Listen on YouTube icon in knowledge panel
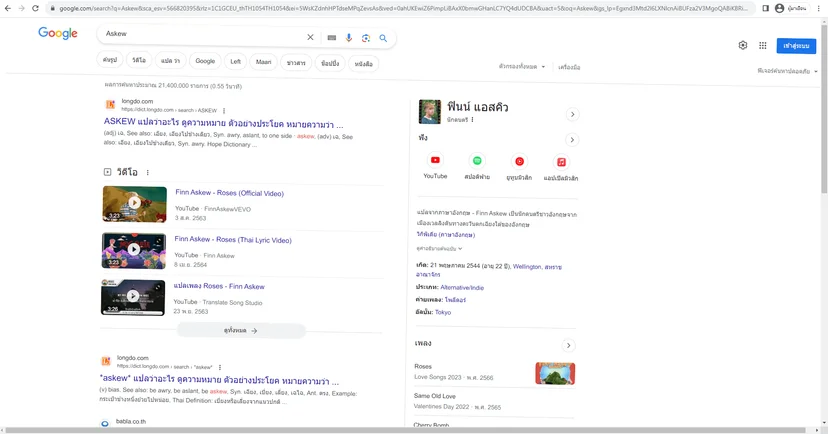 435,161
